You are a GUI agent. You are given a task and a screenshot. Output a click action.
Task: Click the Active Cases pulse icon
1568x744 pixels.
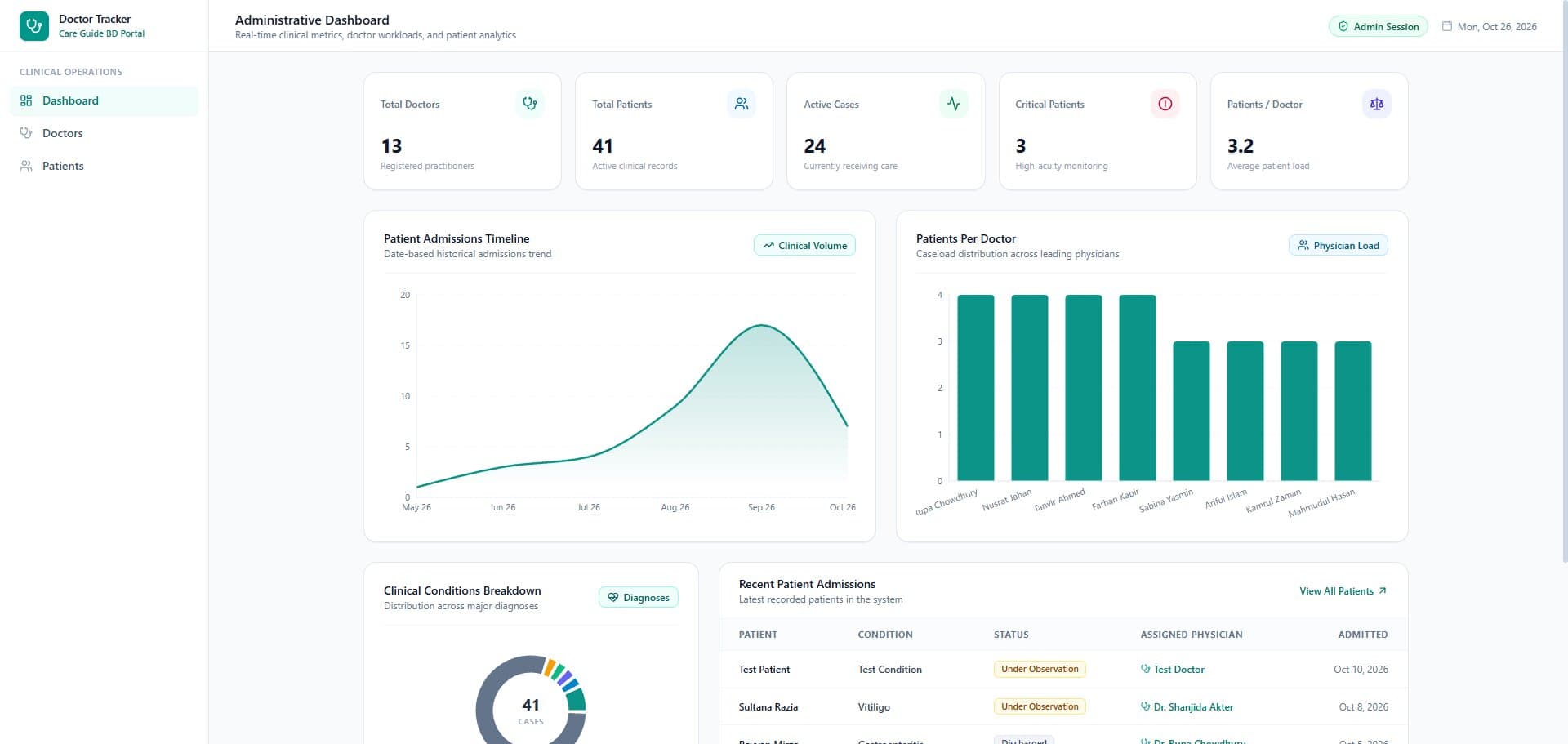pos(954,104)
